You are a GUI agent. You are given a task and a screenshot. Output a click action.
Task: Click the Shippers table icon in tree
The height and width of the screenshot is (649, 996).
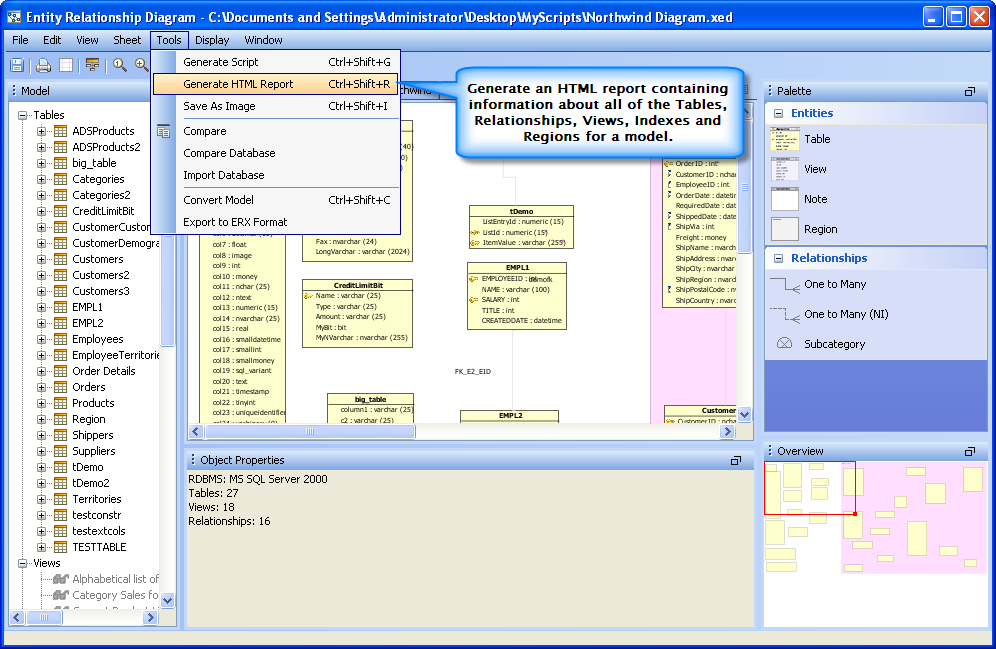pyautogui.click(x=60, y=435)
